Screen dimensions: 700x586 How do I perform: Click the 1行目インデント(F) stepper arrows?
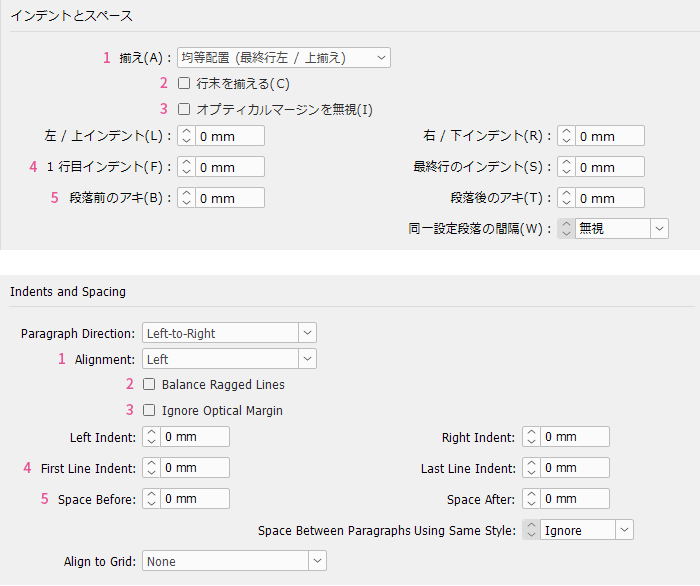coord(185,167)
